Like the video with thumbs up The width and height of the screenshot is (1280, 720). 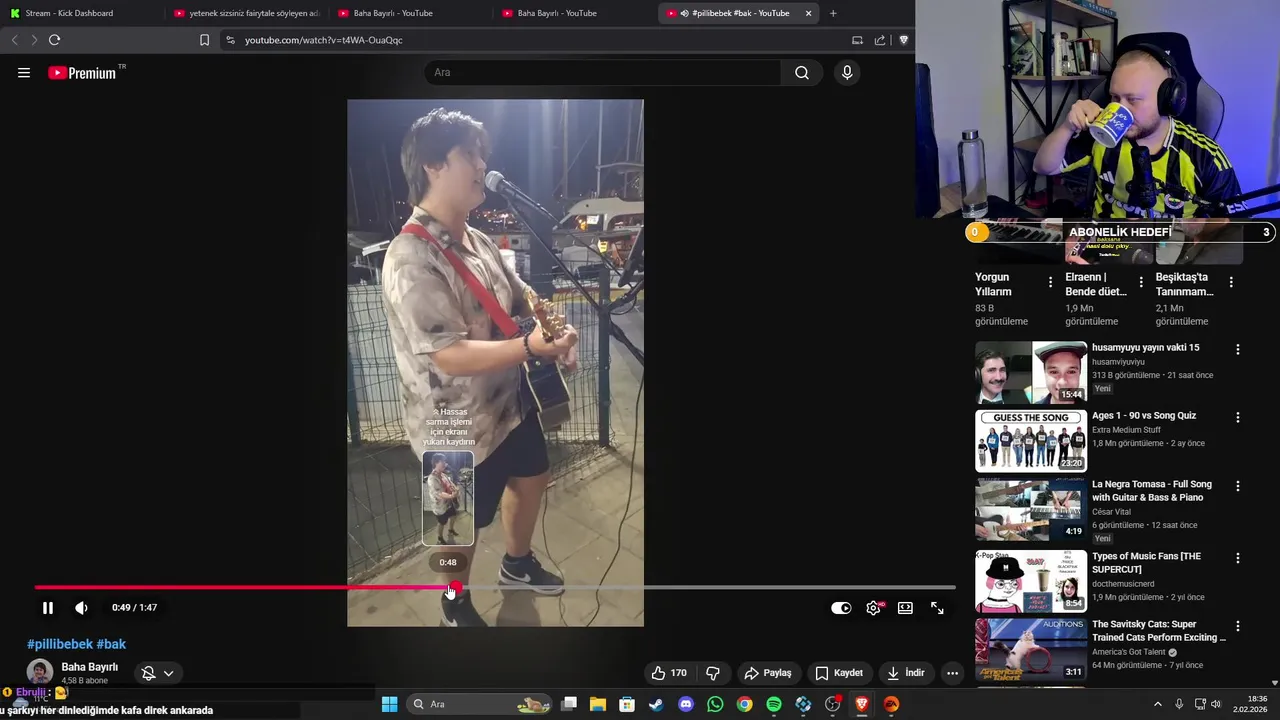[x=669, y=673]
